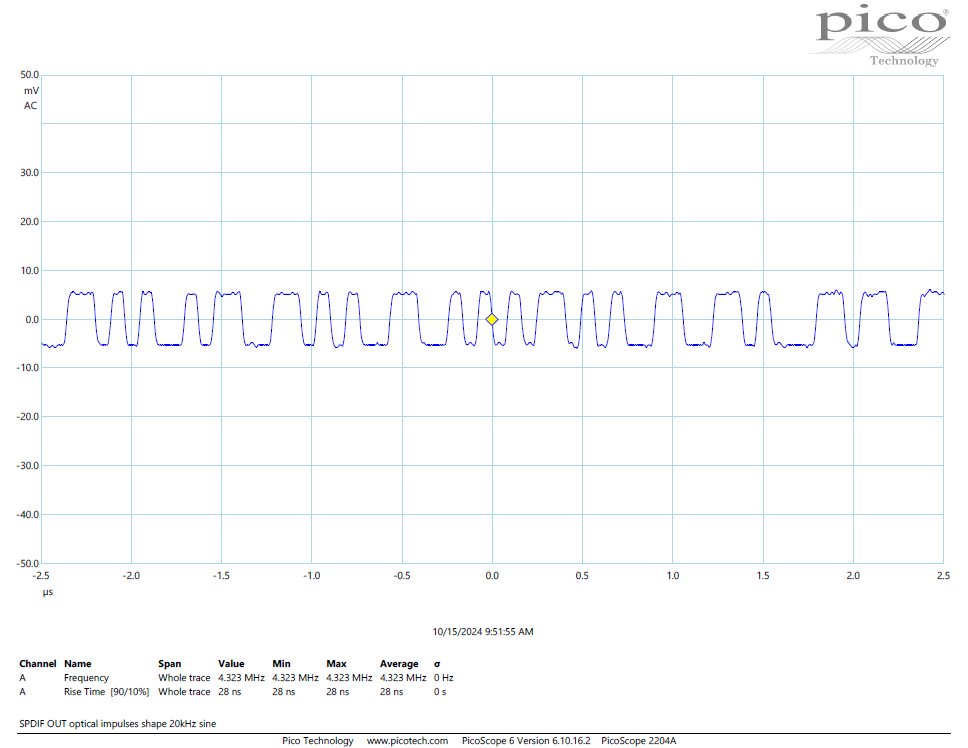Select the Frequency value 4.323 MHz in Value column

(x=241, y=678)
